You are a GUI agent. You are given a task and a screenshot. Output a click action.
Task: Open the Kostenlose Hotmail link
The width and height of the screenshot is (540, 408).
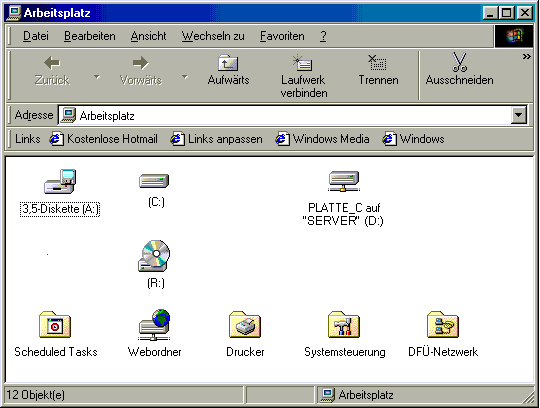tap(104, 139)
